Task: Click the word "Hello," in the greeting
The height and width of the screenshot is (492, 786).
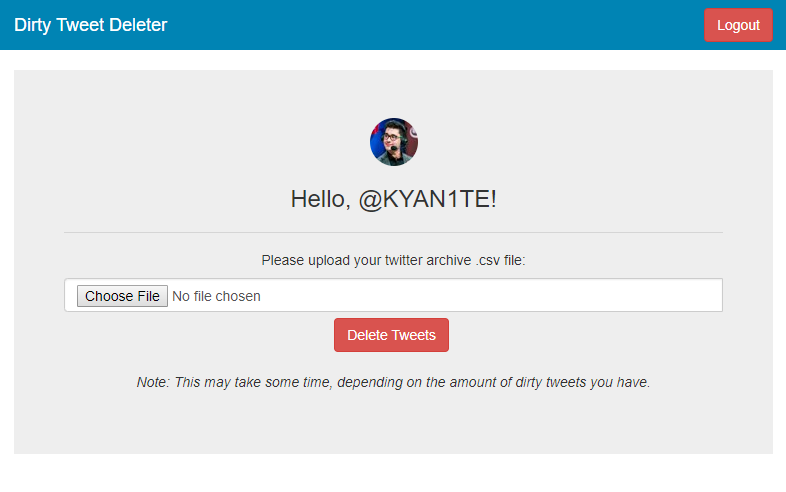Action: [x=321, y=199]
